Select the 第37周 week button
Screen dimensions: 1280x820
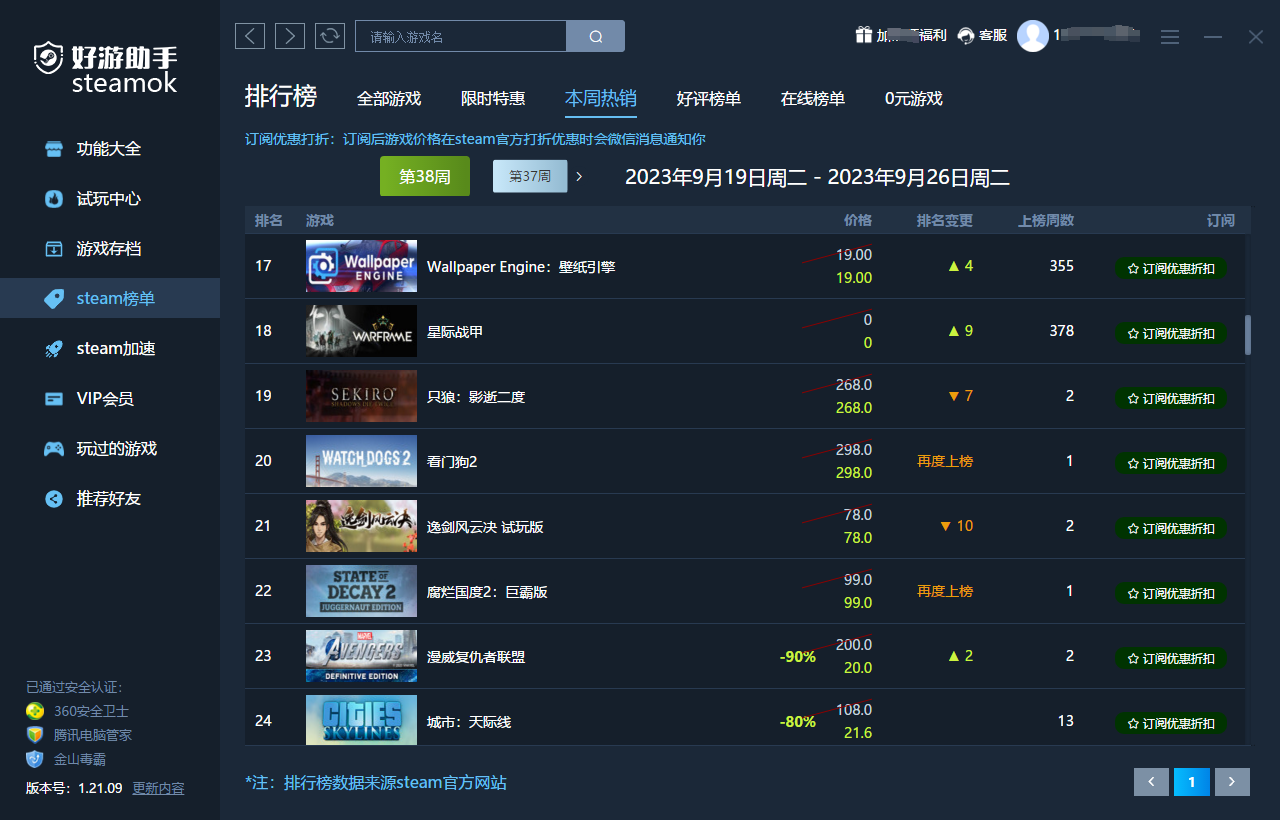pos(530,176)
